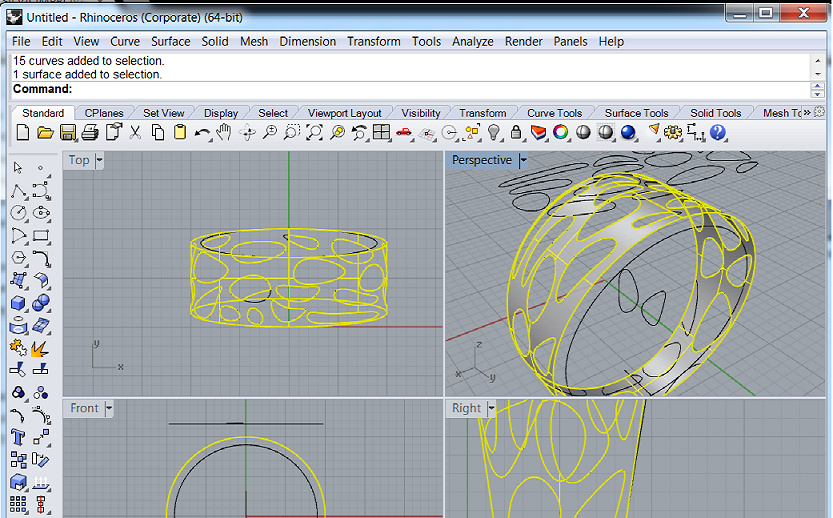Expand the Perspective viewport dropdown arrow
Screen dimensions: 833x518
click(x=523, y=160)
